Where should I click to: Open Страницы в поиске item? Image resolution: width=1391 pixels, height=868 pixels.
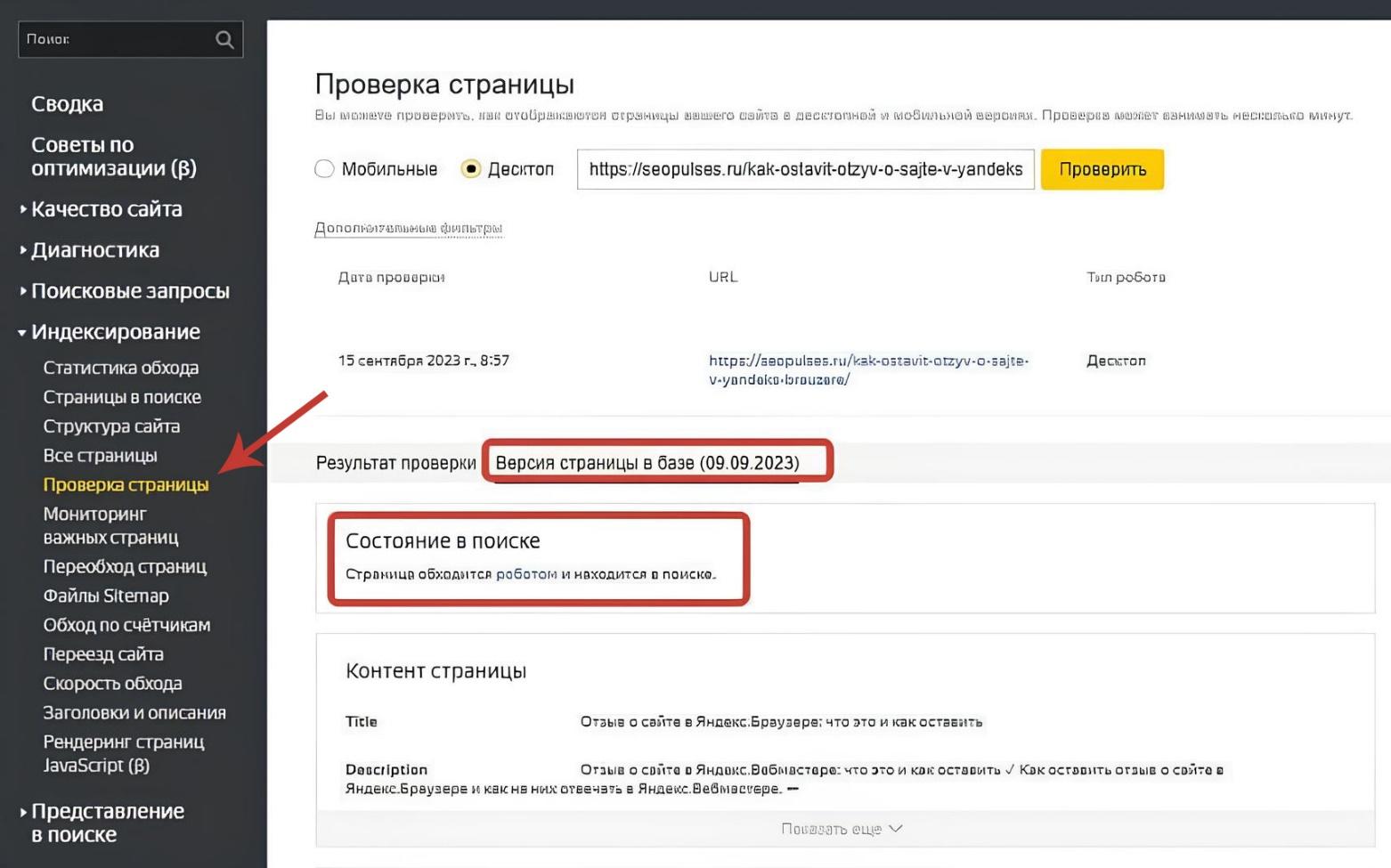pos(122,397)
